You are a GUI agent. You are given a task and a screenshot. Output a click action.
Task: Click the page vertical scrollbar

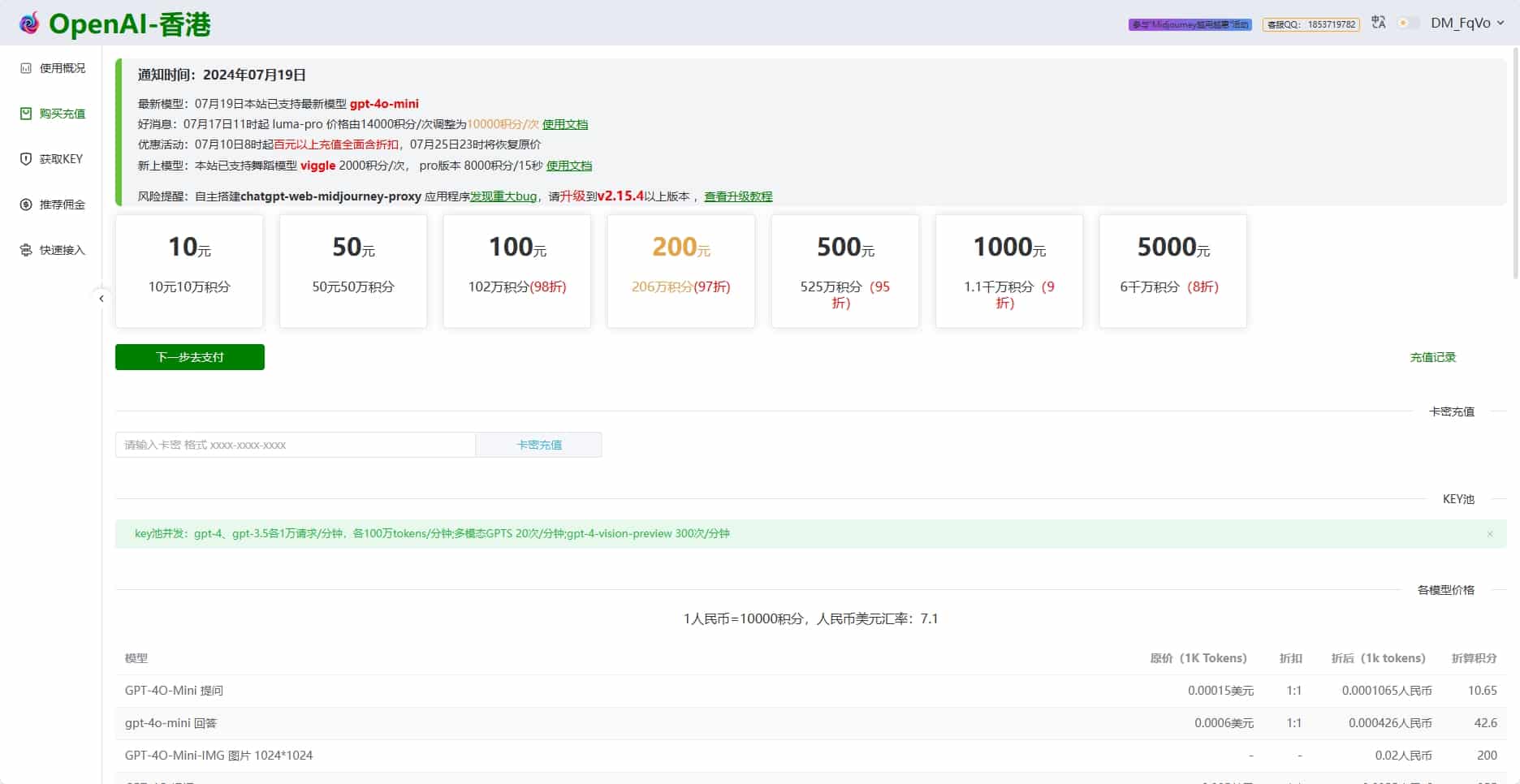1515,162
